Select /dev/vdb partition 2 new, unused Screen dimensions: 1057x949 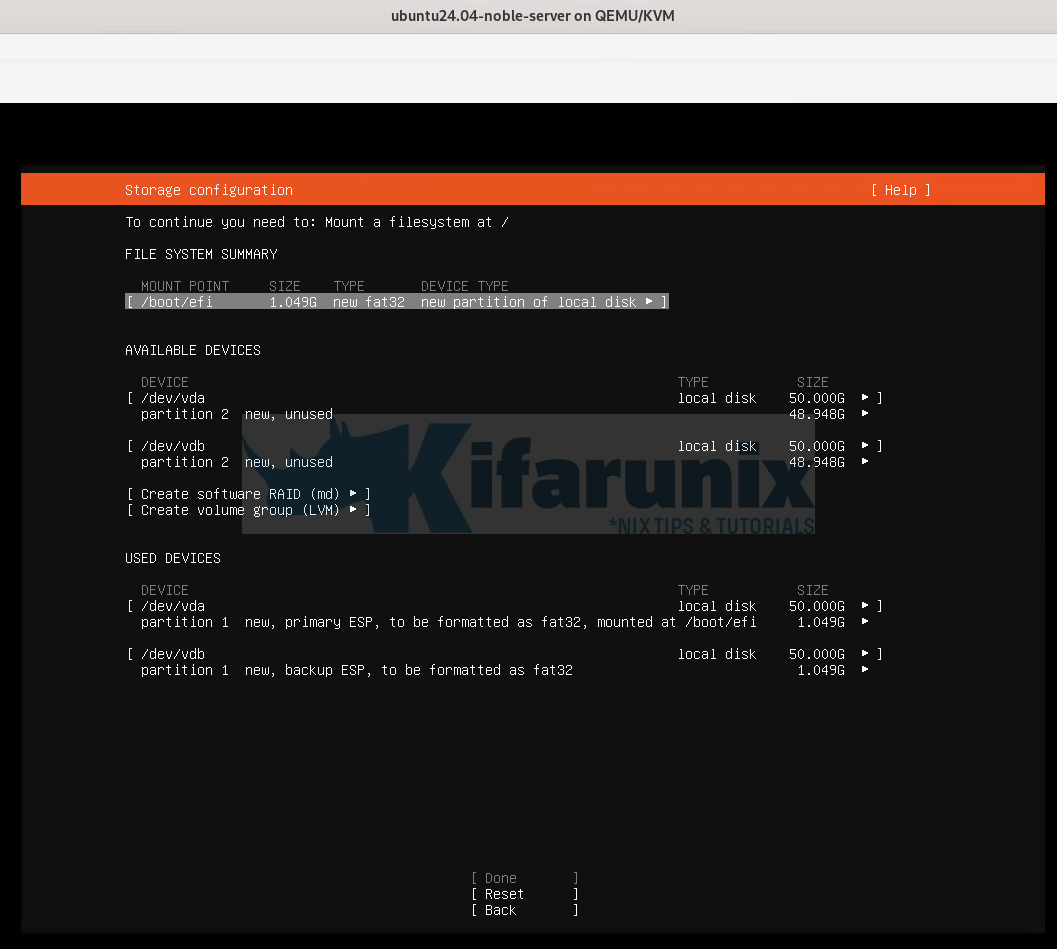(x=505, y=462)
